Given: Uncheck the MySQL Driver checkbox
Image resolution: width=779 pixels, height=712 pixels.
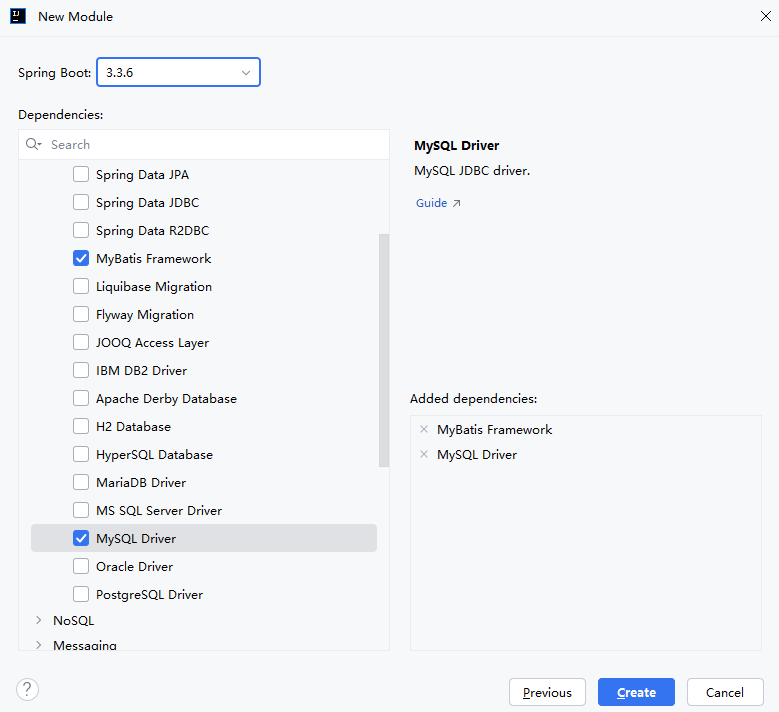Looking at the screenshot, I should coord(81,538).
